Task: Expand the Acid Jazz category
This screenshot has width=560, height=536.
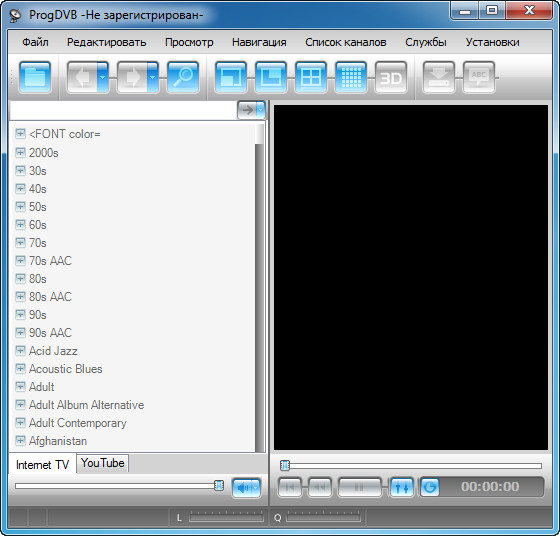Action: tap(20, 350)
